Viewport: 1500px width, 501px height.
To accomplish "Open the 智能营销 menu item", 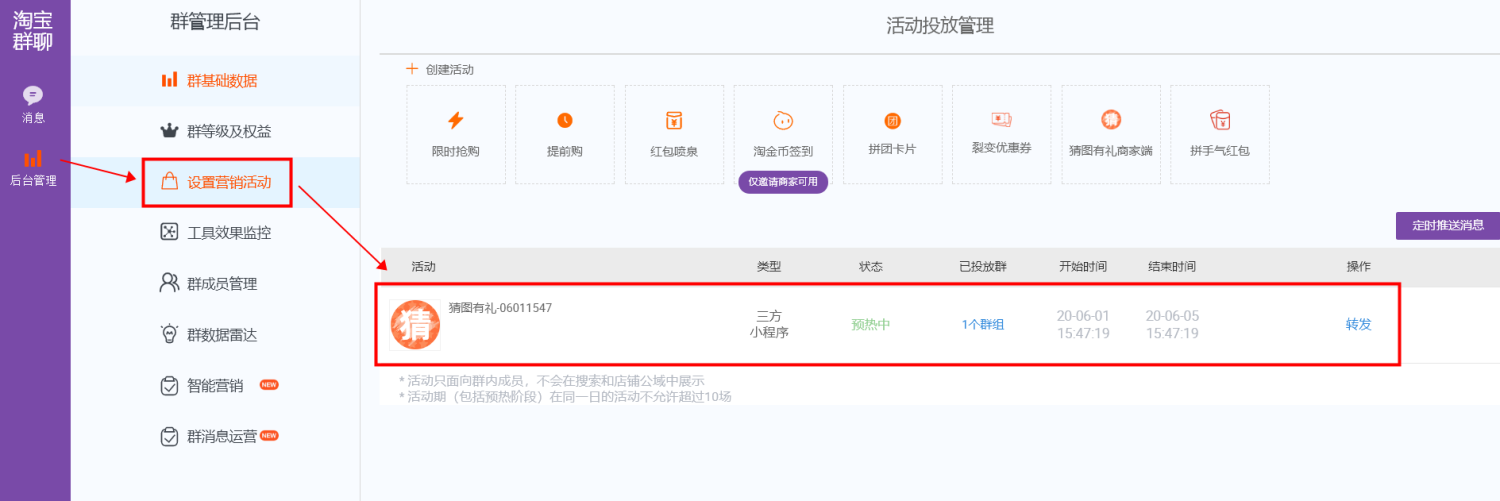I will tap(215, 386).
